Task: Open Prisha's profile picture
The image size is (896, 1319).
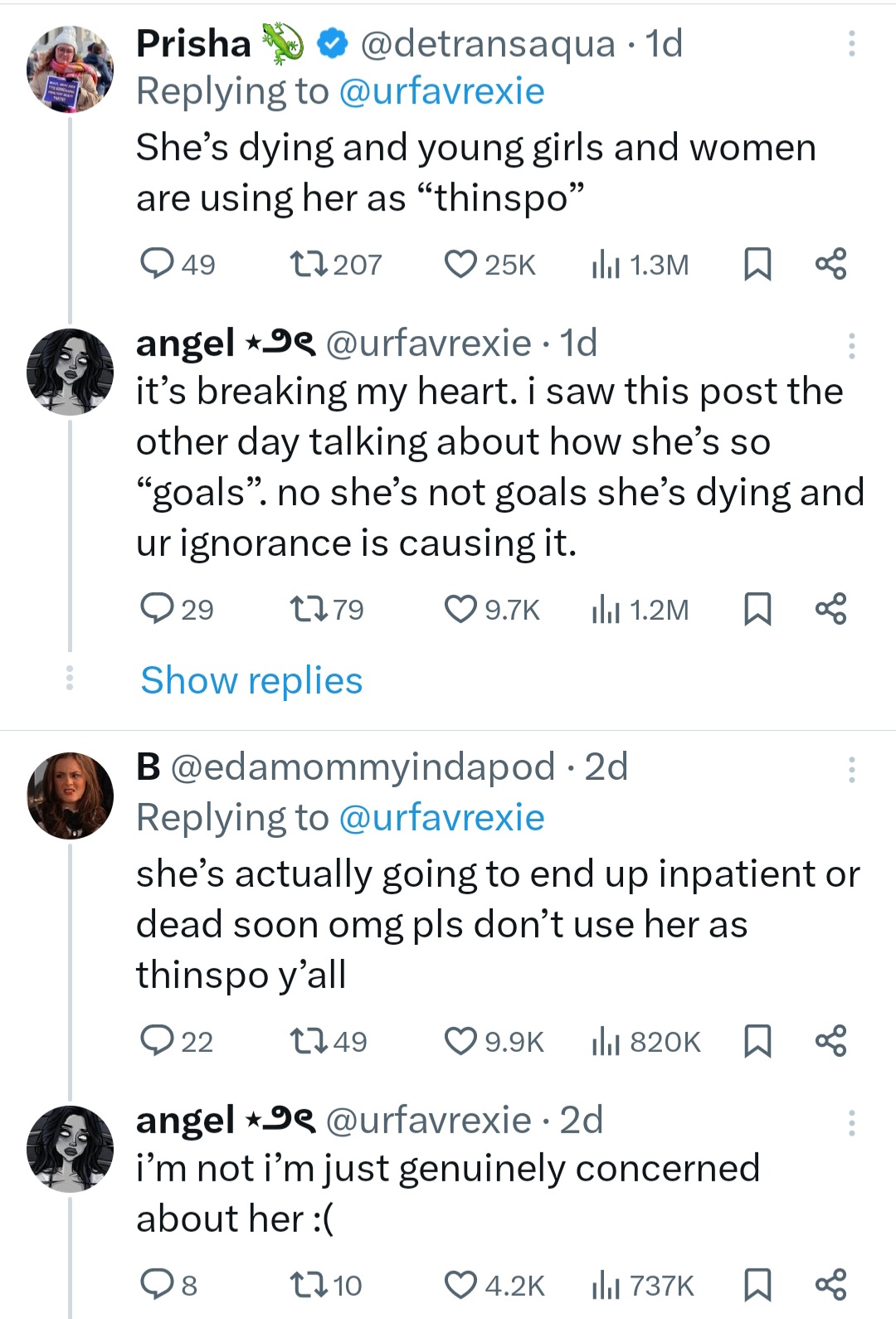Action: click(x=71, y=68)
